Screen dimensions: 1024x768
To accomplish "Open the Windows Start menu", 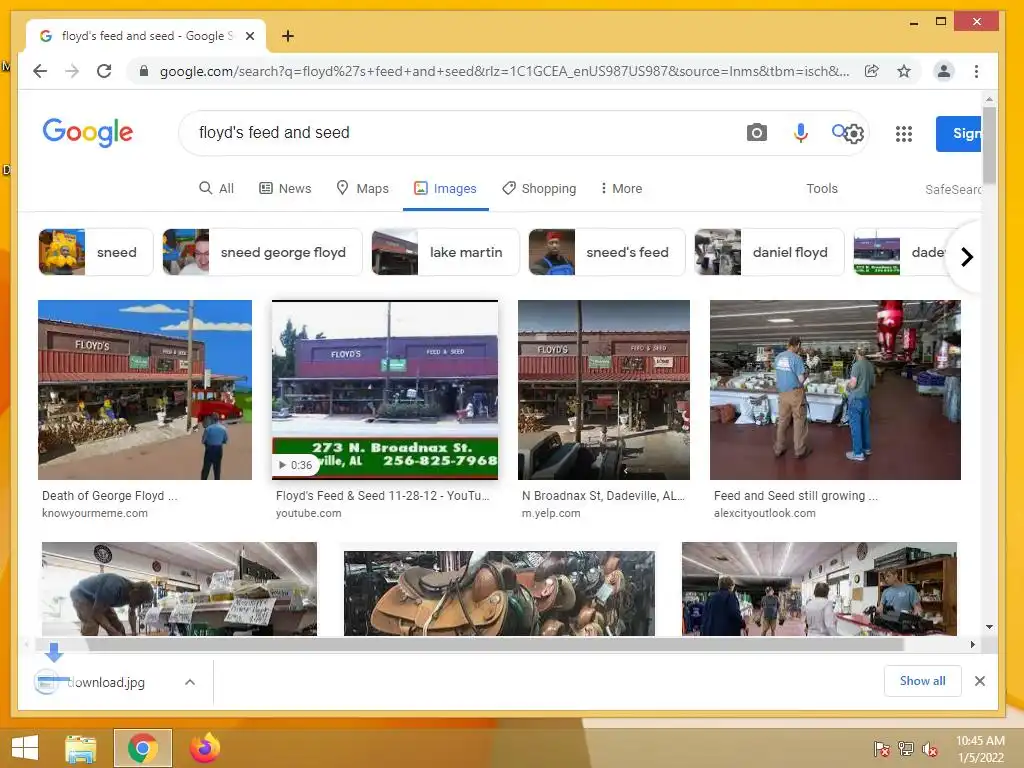I will coord(25,748).
